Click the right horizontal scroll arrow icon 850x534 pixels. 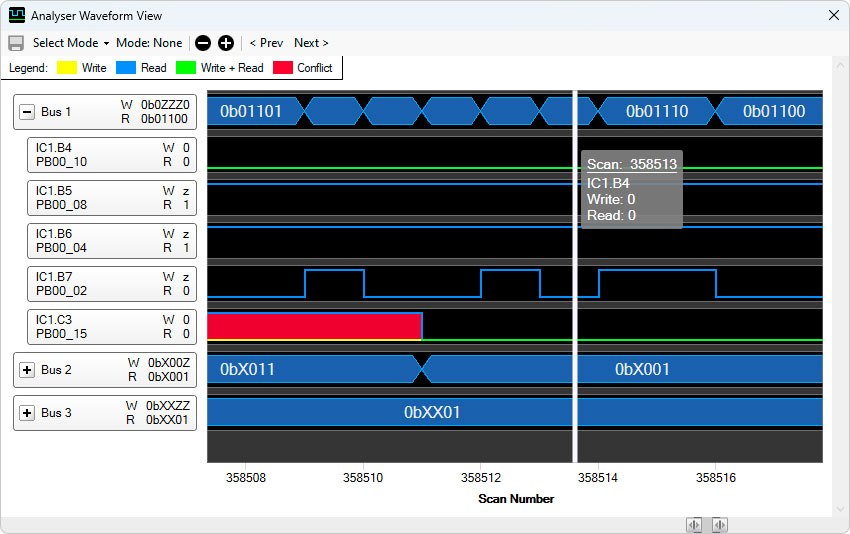click(719, 525)
